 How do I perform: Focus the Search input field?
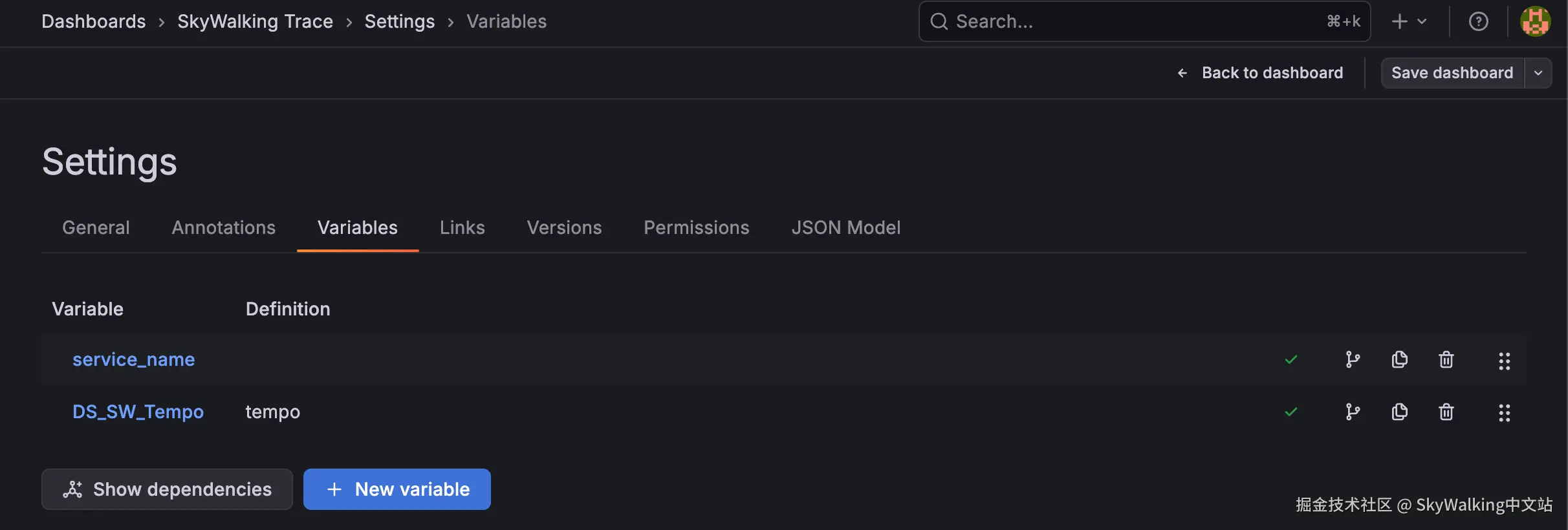click(x=1132, y=21)
